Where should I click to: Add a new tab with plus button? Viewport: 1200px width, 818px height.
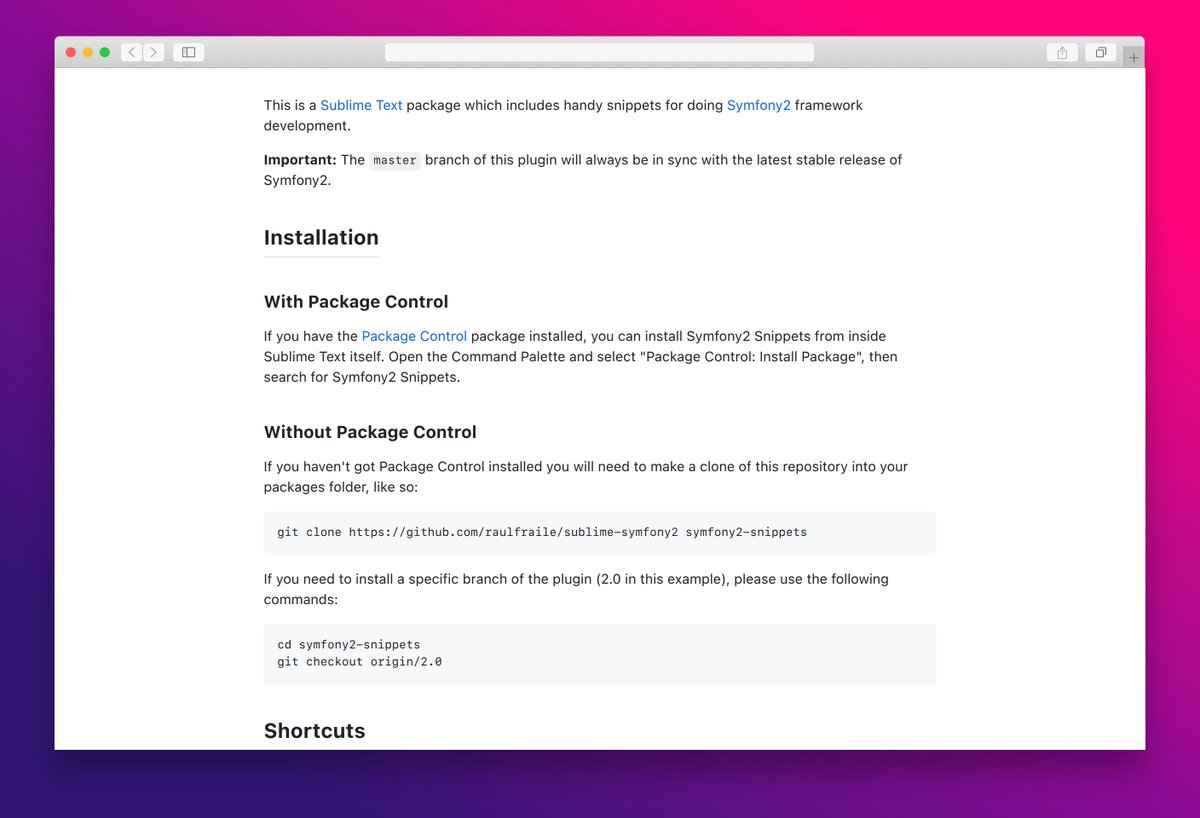coord(1133,58)
